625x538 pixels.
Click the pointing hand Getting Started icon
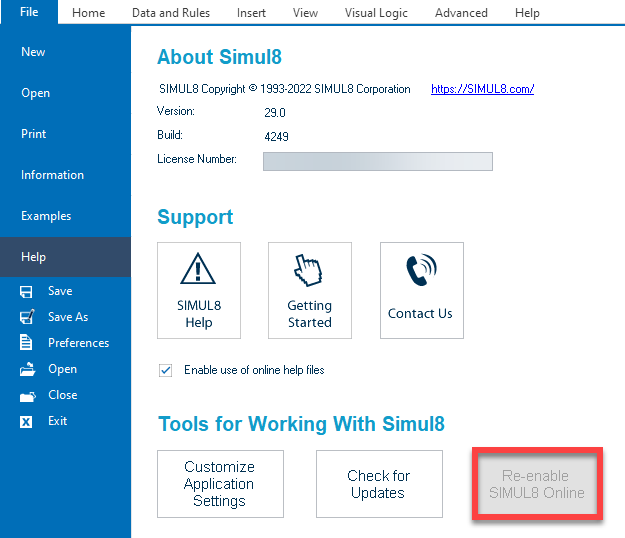[x=308, y=270]
